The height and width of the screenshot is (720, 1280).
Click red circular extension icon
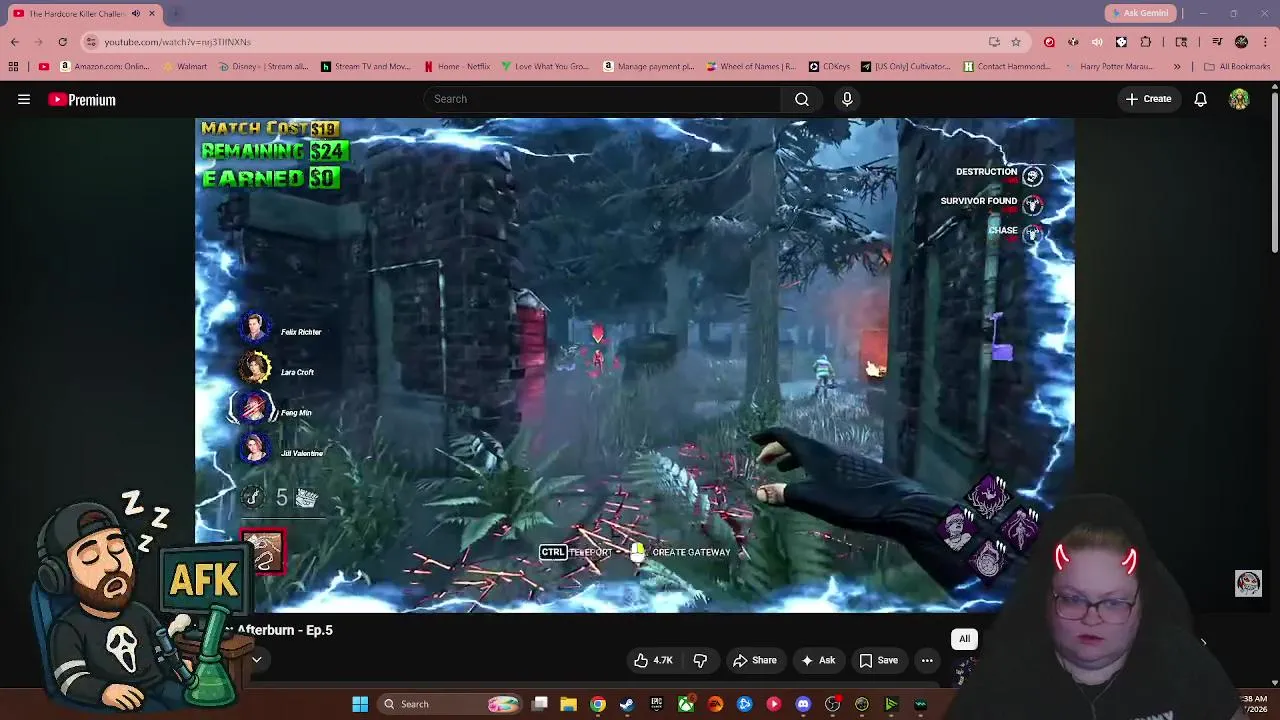point(1049,42)
